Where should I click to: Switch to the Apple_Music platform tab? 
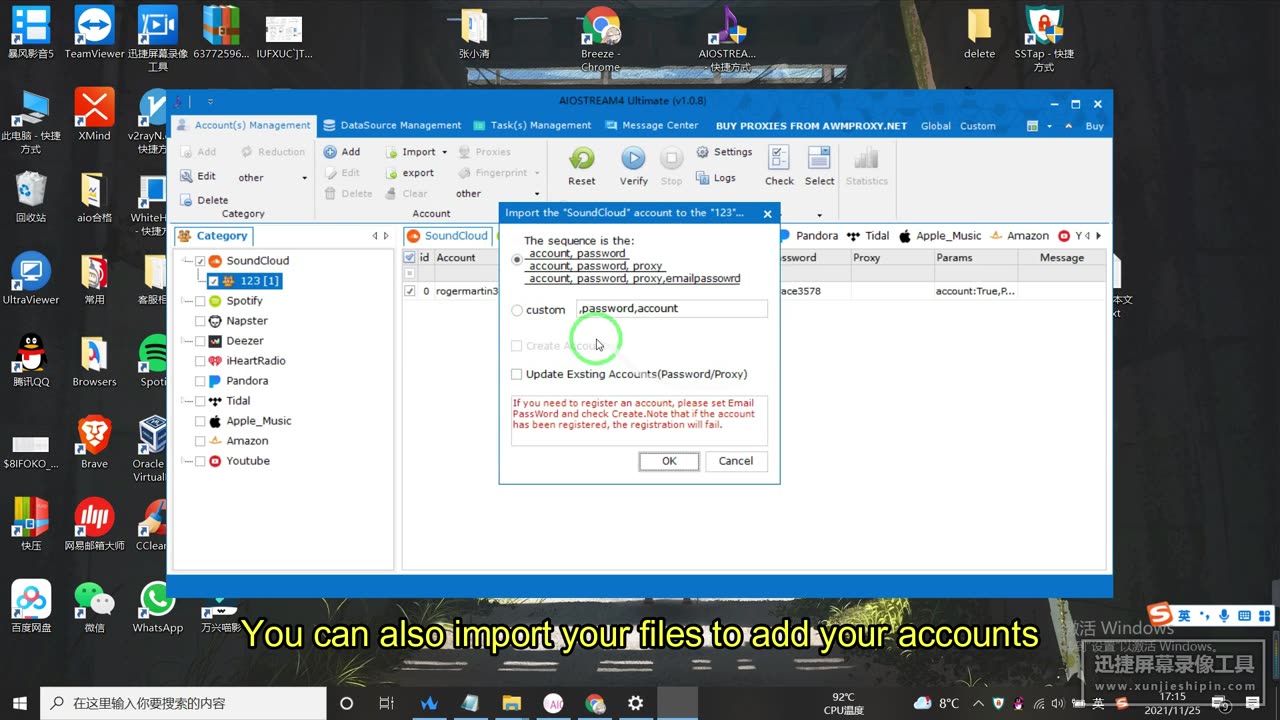[x=940, y=236]
